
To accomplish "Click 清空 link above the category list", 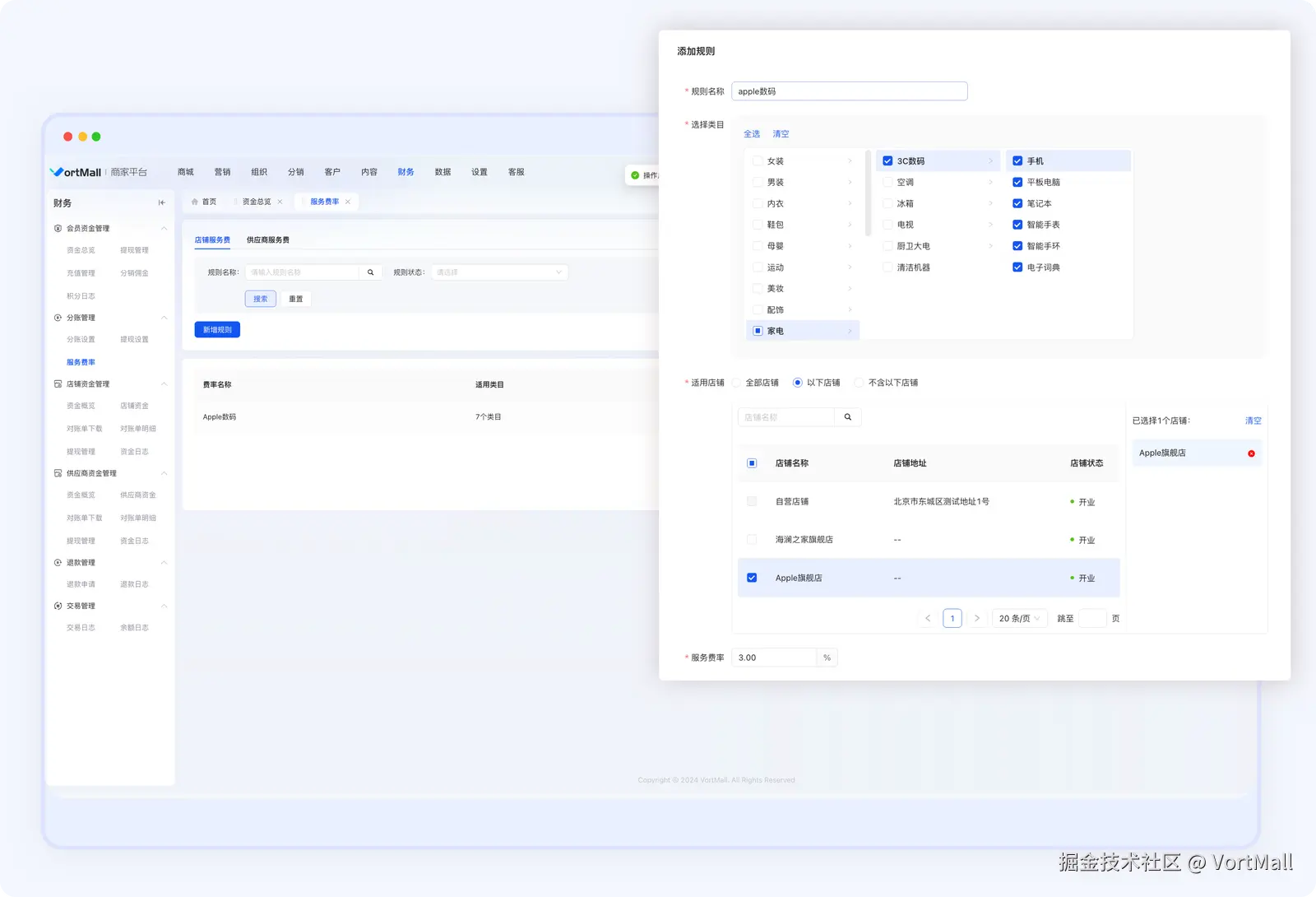I will coord(781,134).
